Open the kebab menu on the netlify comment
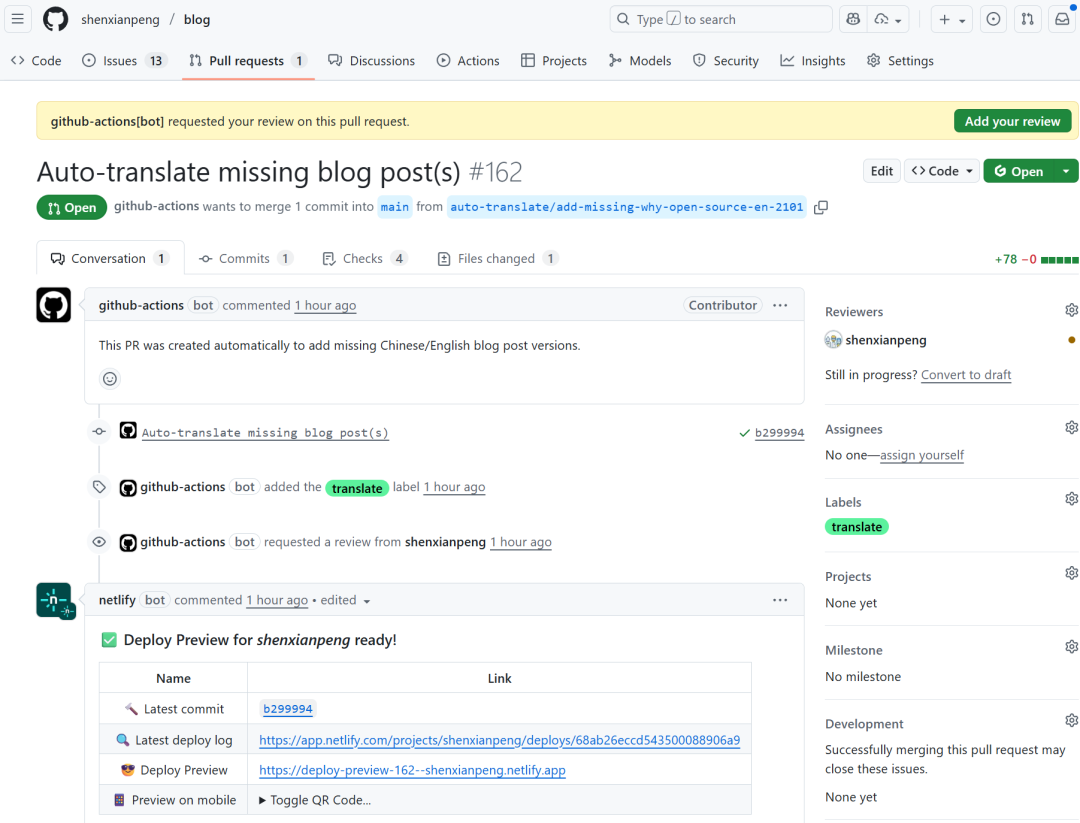The image size is (1080, 823). (780, 599)
